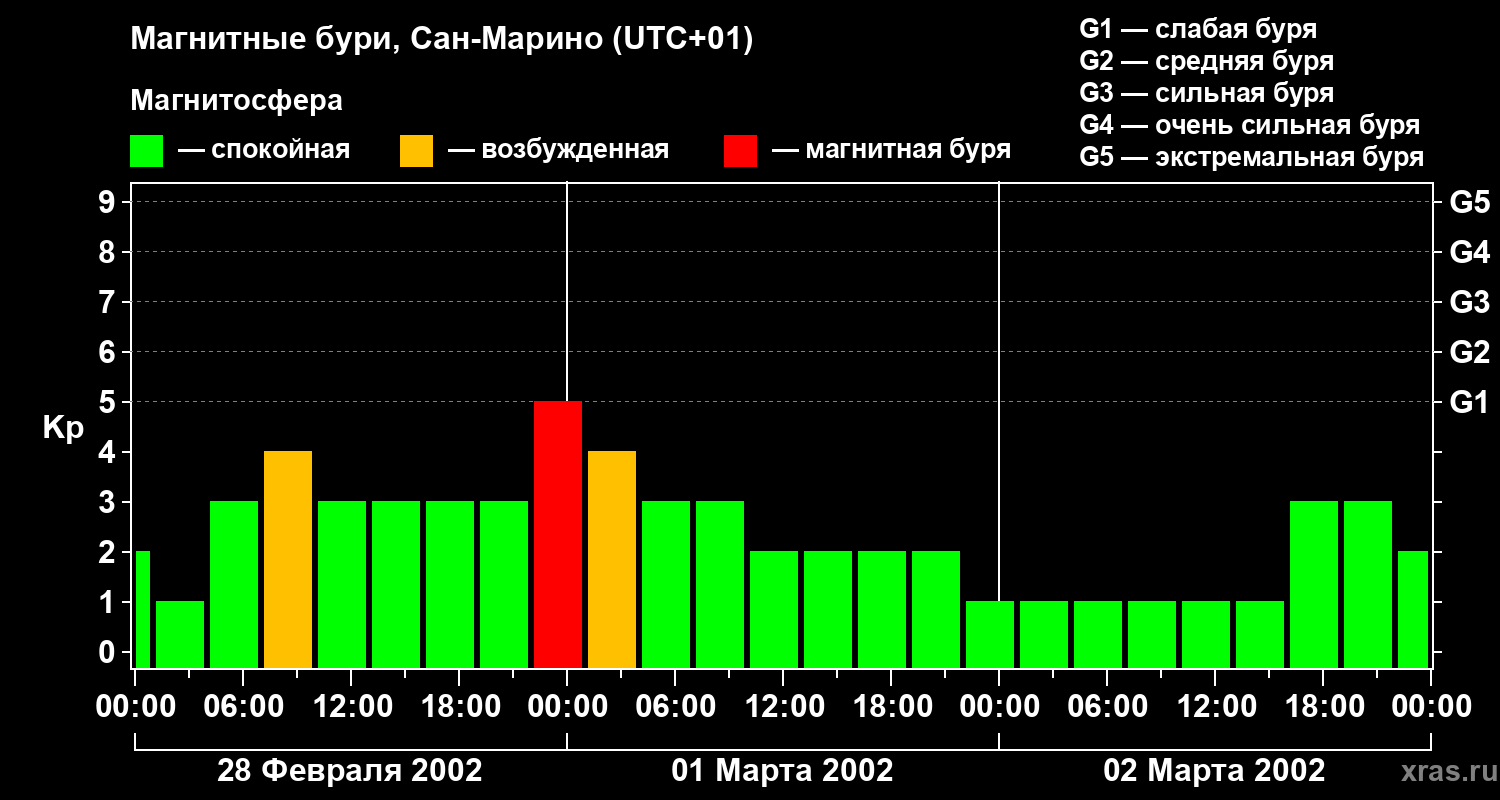Select the narrow first green bar at far left
This screenshot has height=800, width=1500.
click(x=142, y=609)
